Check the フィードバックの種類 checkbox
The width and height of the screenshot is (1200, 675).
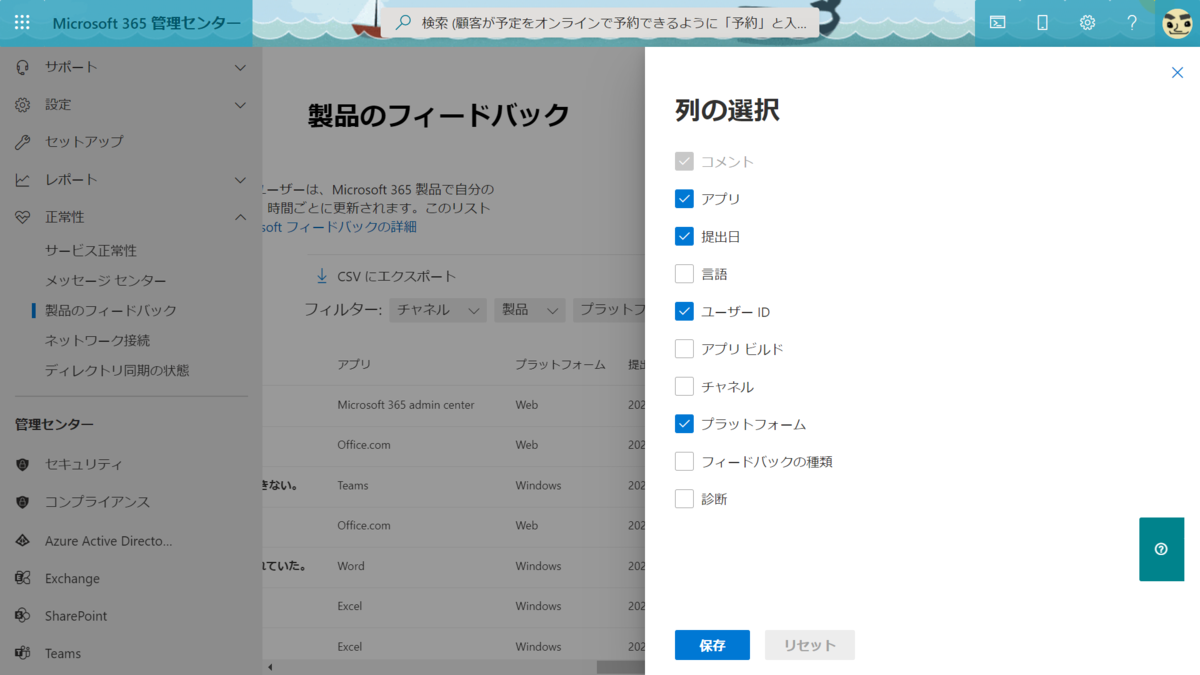(684, 461)
